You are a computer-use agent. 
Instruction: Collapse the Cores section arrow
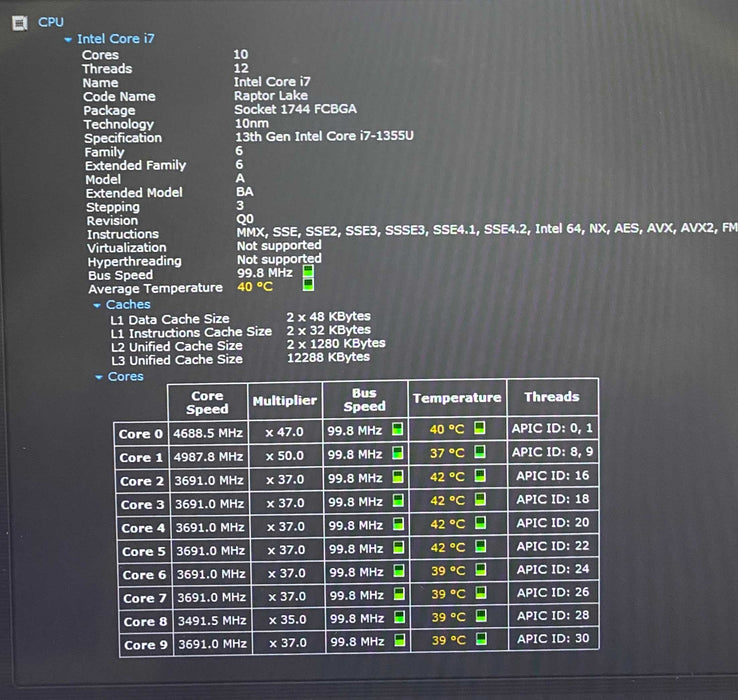click(x=99, y=377)
